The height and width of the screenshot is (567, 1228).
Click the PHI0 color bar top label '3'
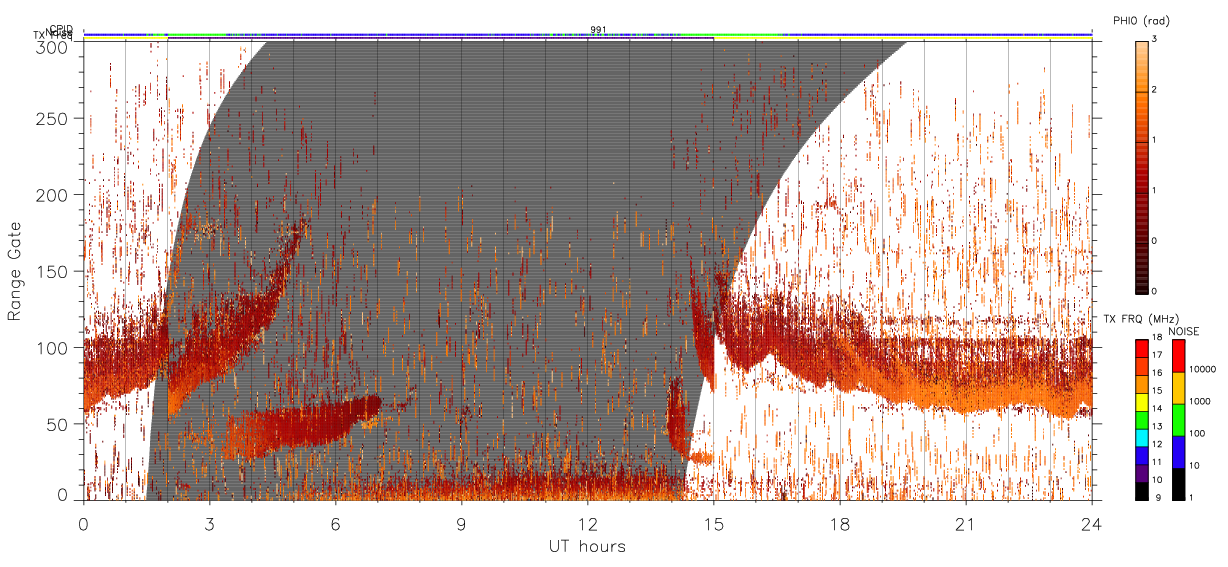tap(1155, 40)
